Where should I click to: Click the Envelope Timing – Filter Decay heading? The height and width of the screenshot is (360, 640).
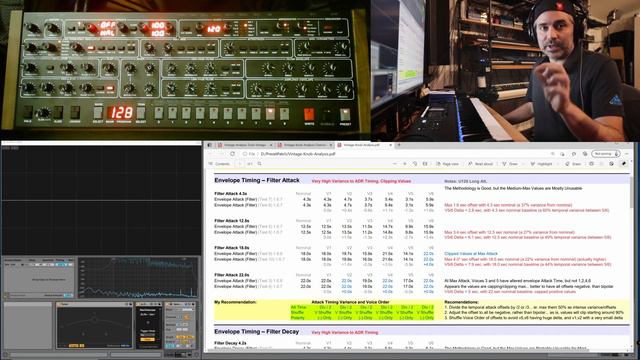[256, 331]
